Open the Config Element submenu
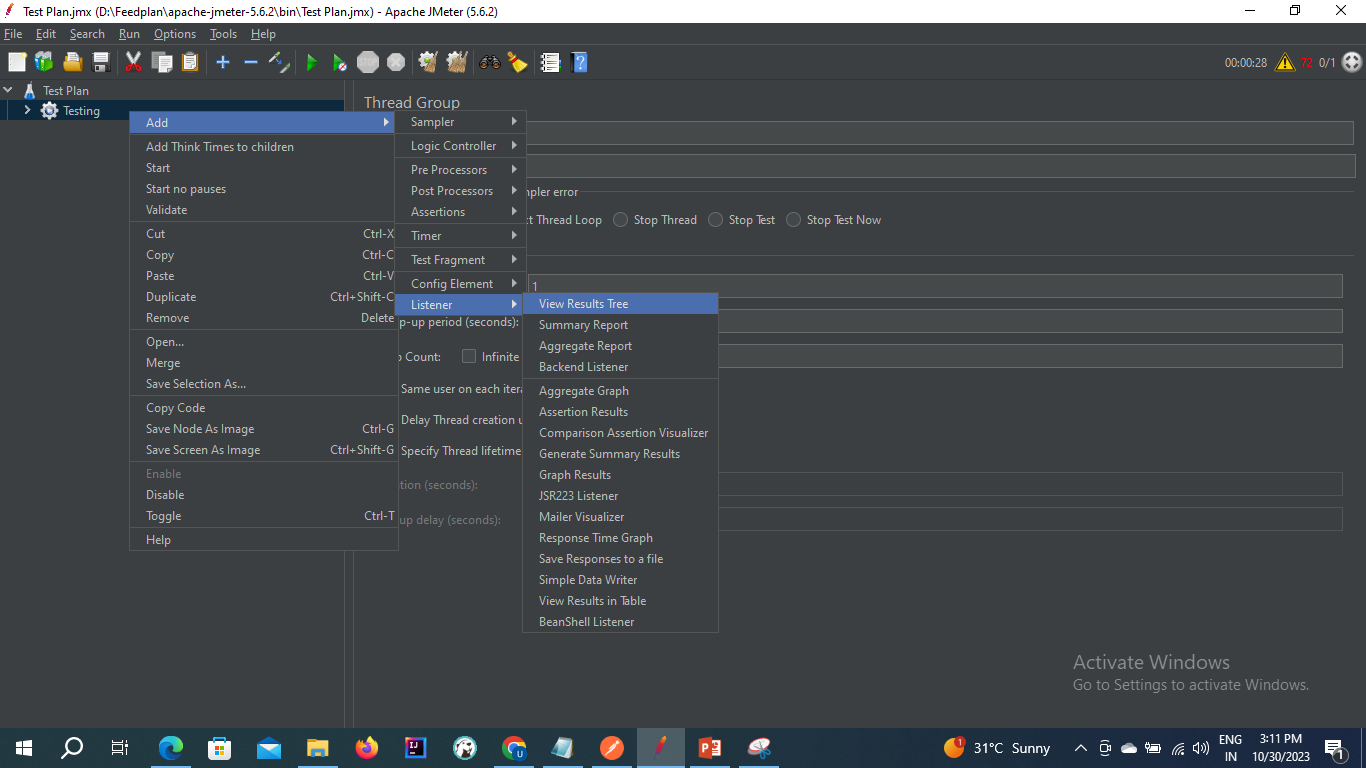Screen dimensions: 1366x768 click(460, 284)
